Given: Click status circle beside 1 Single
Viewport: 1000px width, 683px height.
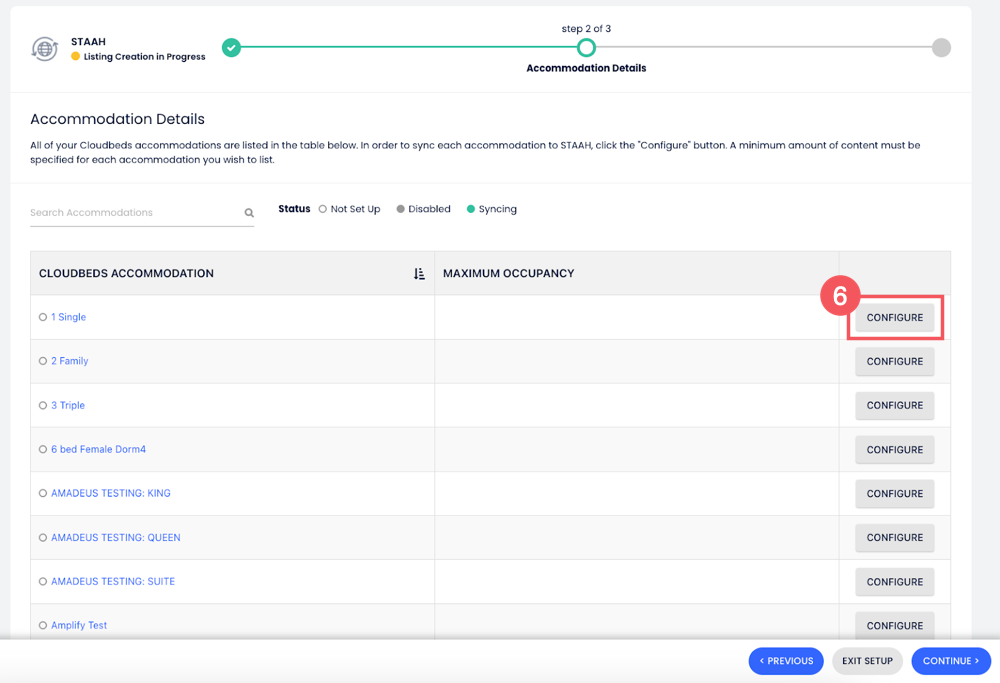Looking at the screenshot, I should pos(43,317).
